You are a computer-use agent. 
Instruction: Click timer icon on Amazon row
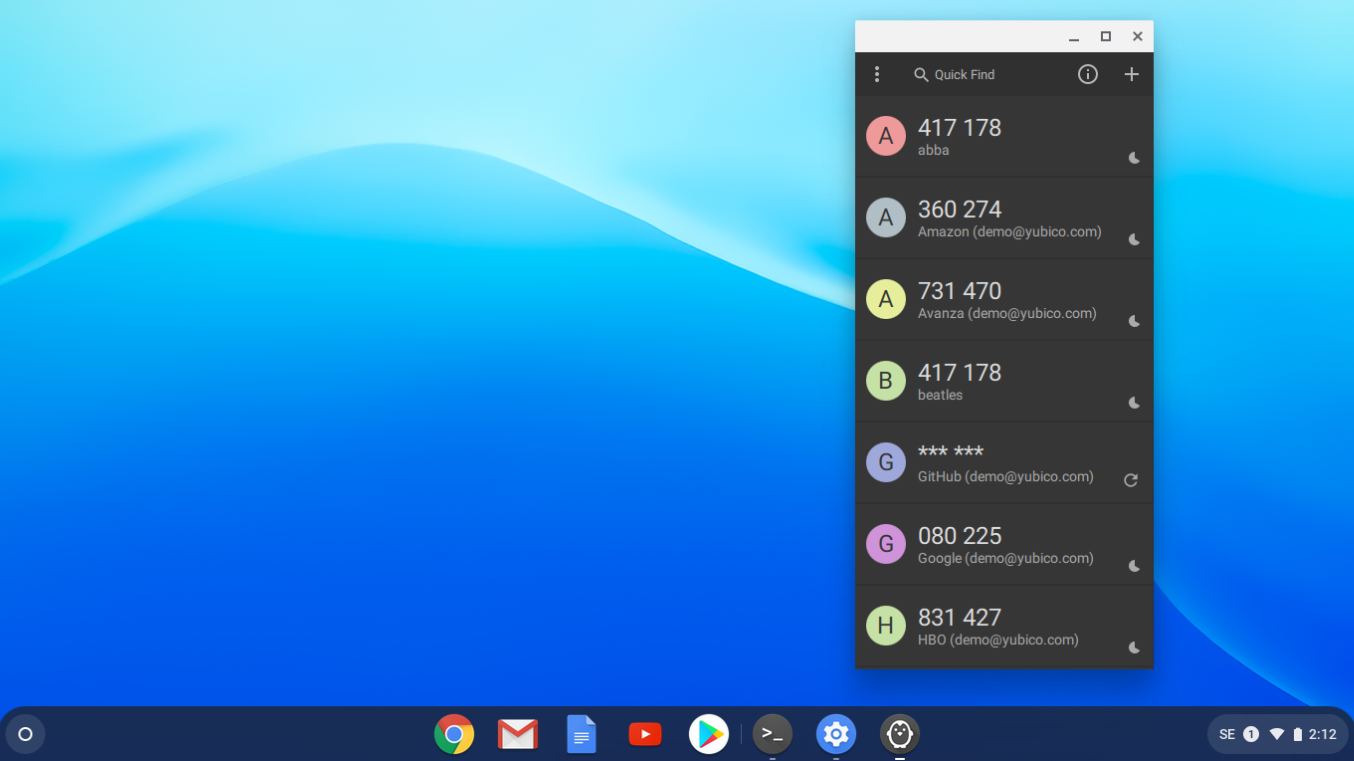[1134, 240]
